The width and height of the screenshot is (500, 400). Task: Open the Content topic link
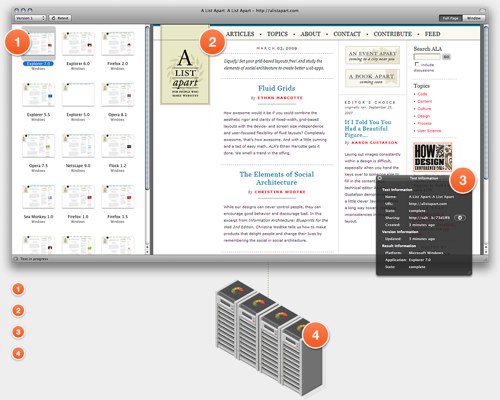point(425,101)
